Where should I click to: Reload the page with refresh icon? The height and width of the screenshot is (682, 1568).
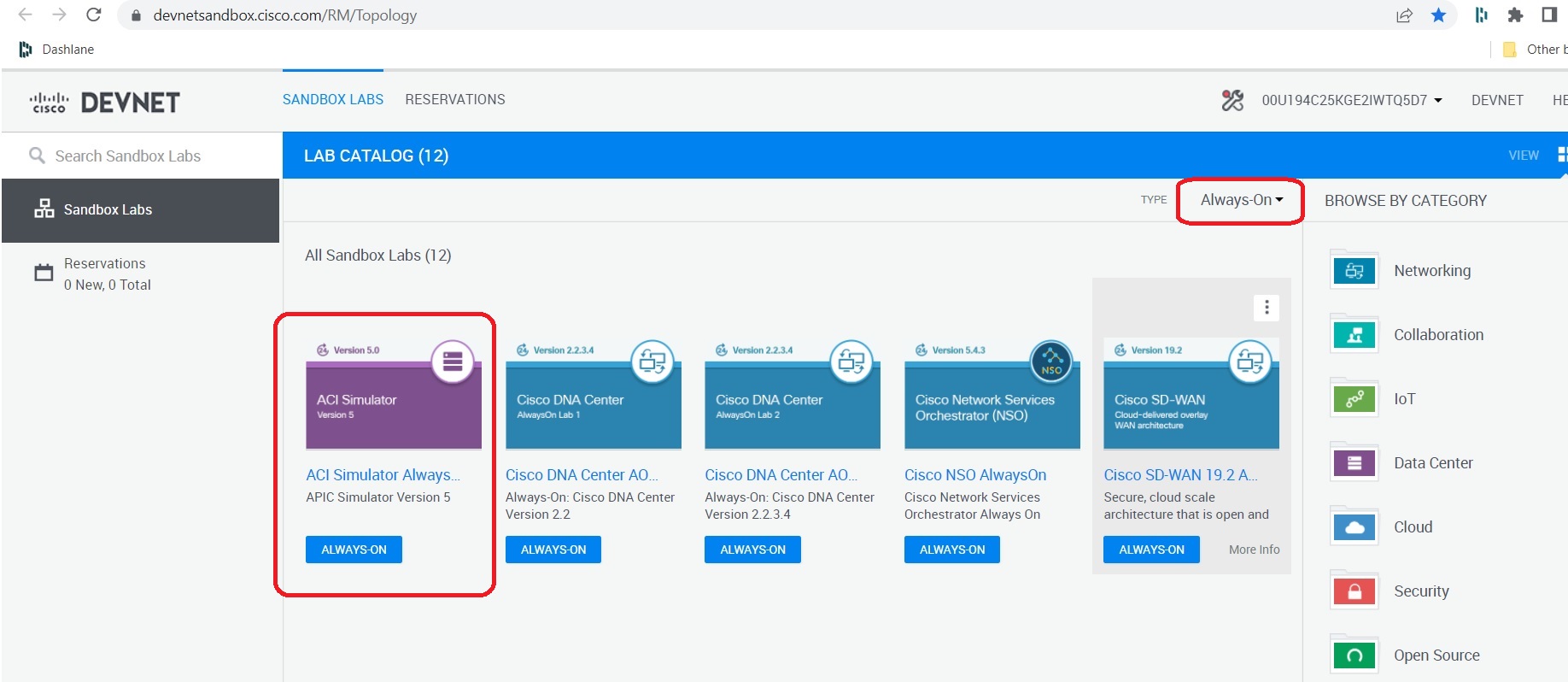94,15
